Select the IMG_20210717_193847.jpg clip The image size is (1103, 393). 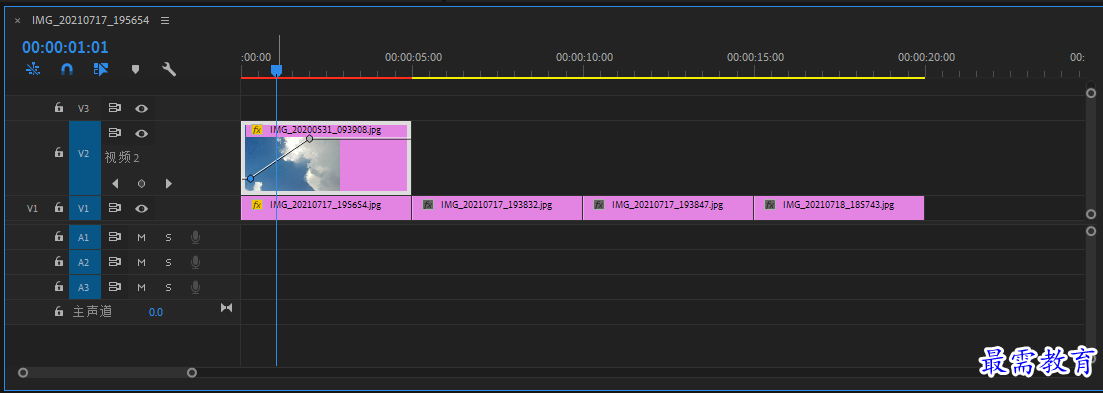668,208
